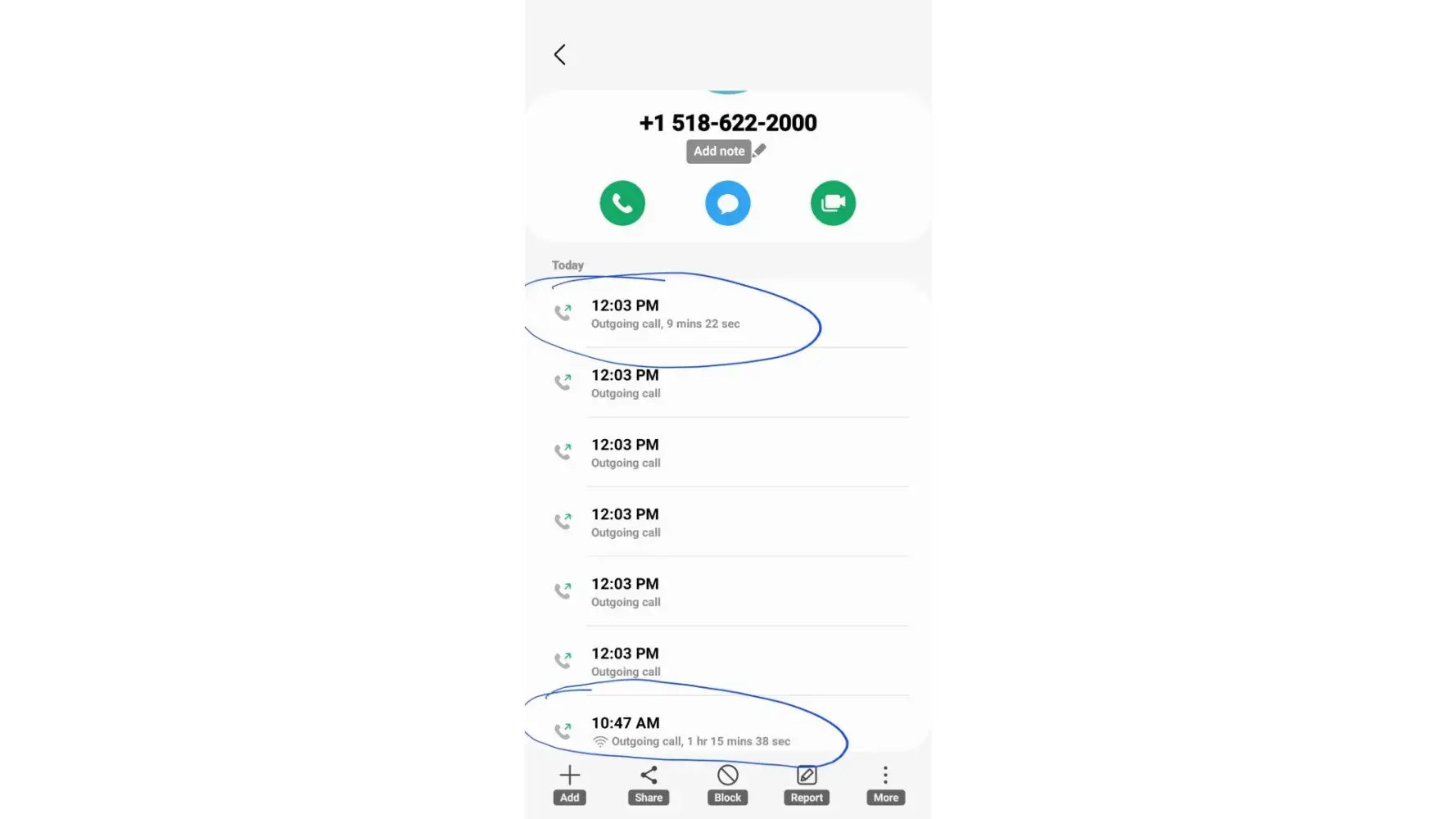Tap outgoing call icon of first 12:03 PM entry
This screenshot has width=1456, height=819.
tap(563, 312)
